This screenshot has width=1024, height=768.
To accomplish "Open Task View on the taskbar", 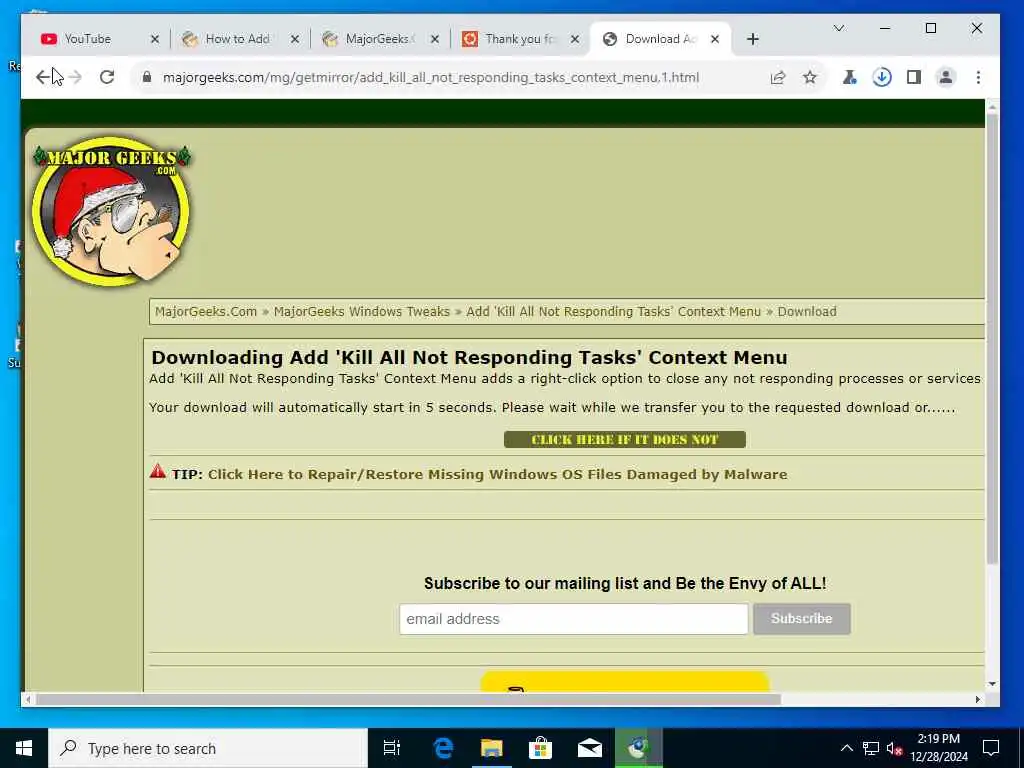I will pos(392,748).
